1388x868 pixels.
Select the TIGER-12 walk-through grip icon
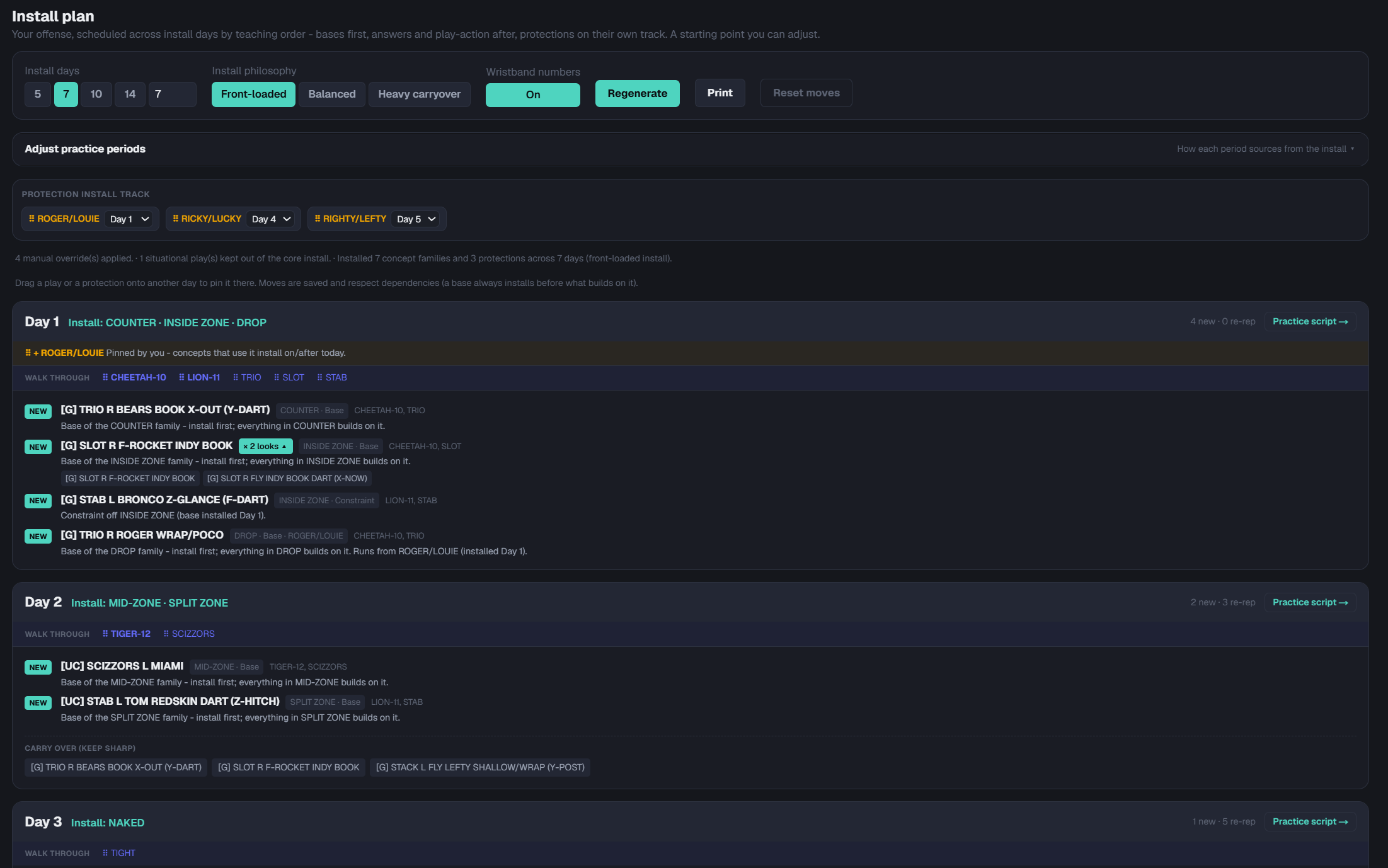pyautogui.click(x=105, y=634)
